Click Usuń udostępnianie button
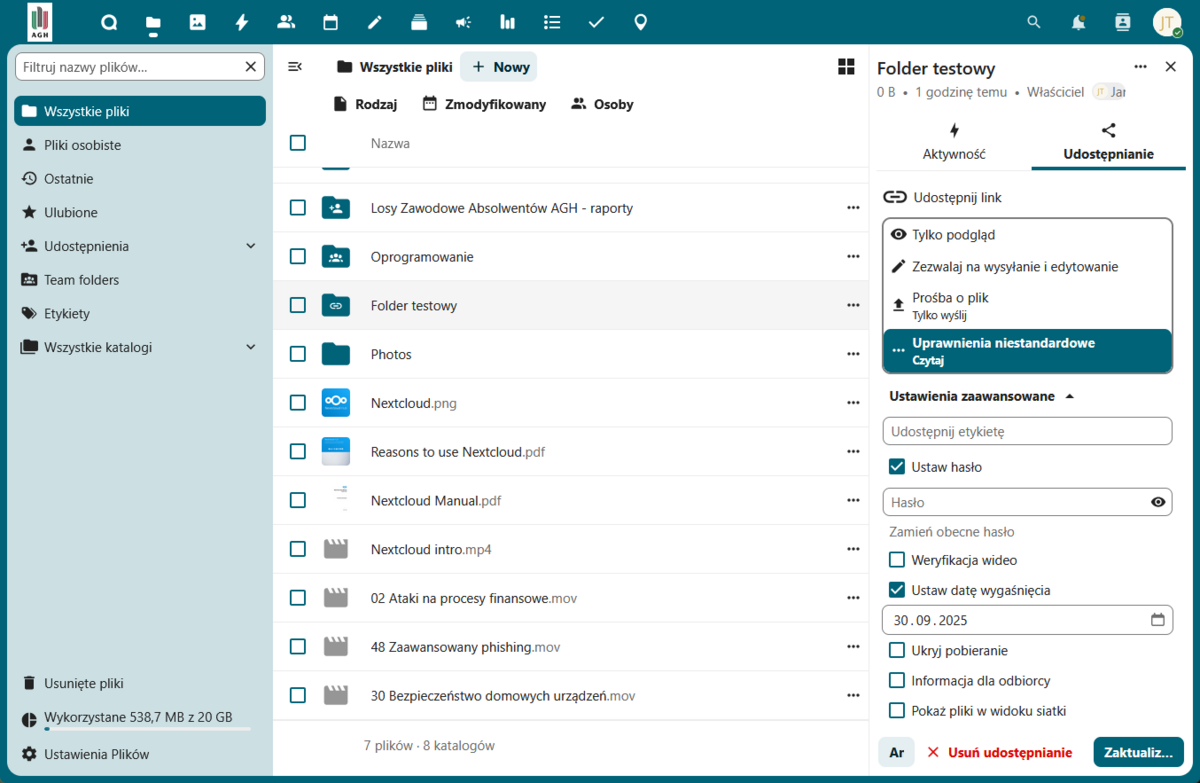The width and height of the screenshot is (1200, 783). coord(999,752)
